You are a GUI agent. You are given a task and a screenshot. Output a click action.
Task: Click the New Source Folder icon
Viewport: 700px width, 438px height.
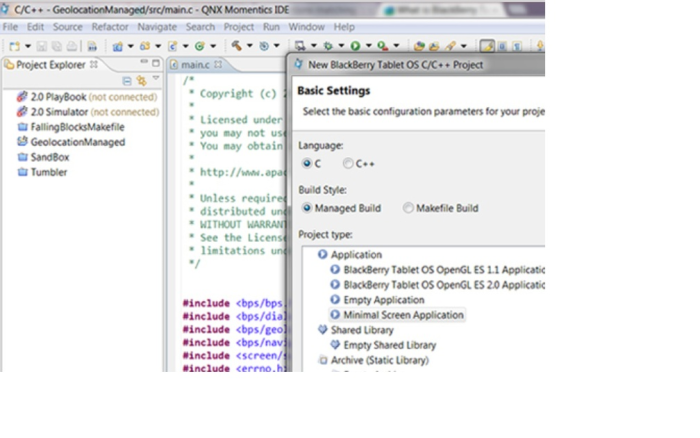pos(145,46)
